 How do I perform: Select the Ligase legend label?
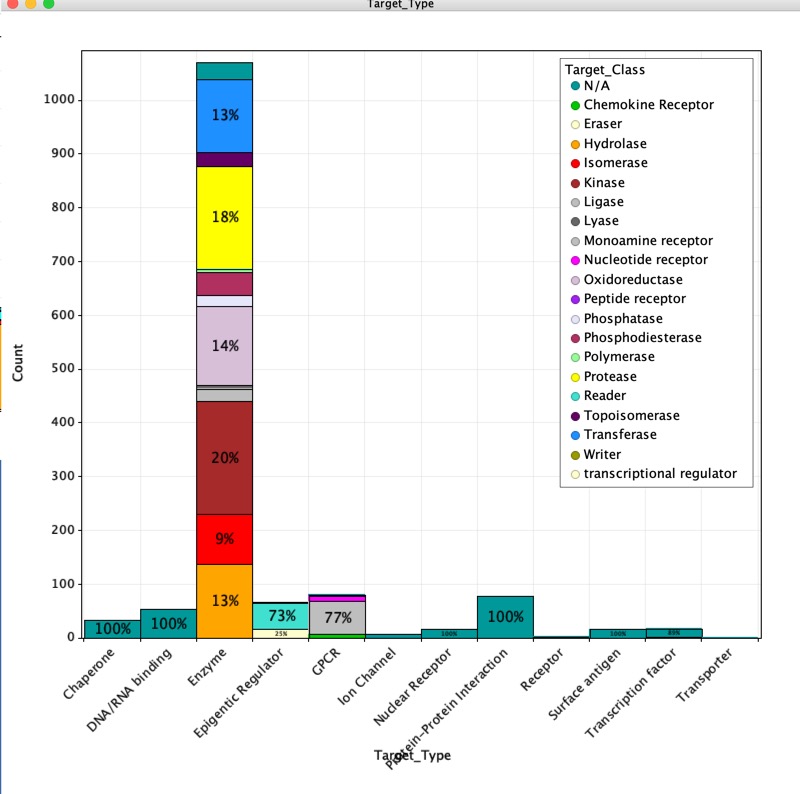pyautogui.click(x=604, y=202)
